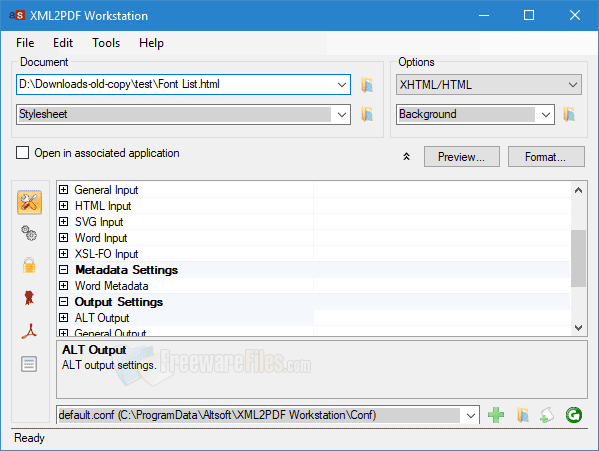Open the Help menu

[151, 43]
